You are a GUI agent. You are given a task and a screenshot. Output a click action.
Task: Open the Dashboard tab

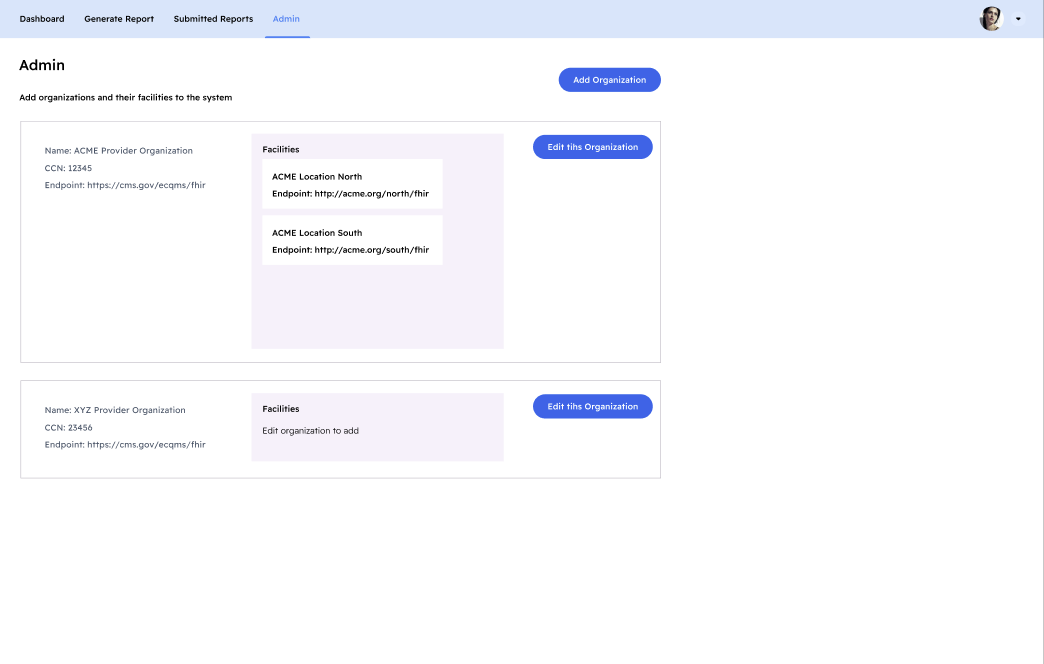tap(42, 19)
